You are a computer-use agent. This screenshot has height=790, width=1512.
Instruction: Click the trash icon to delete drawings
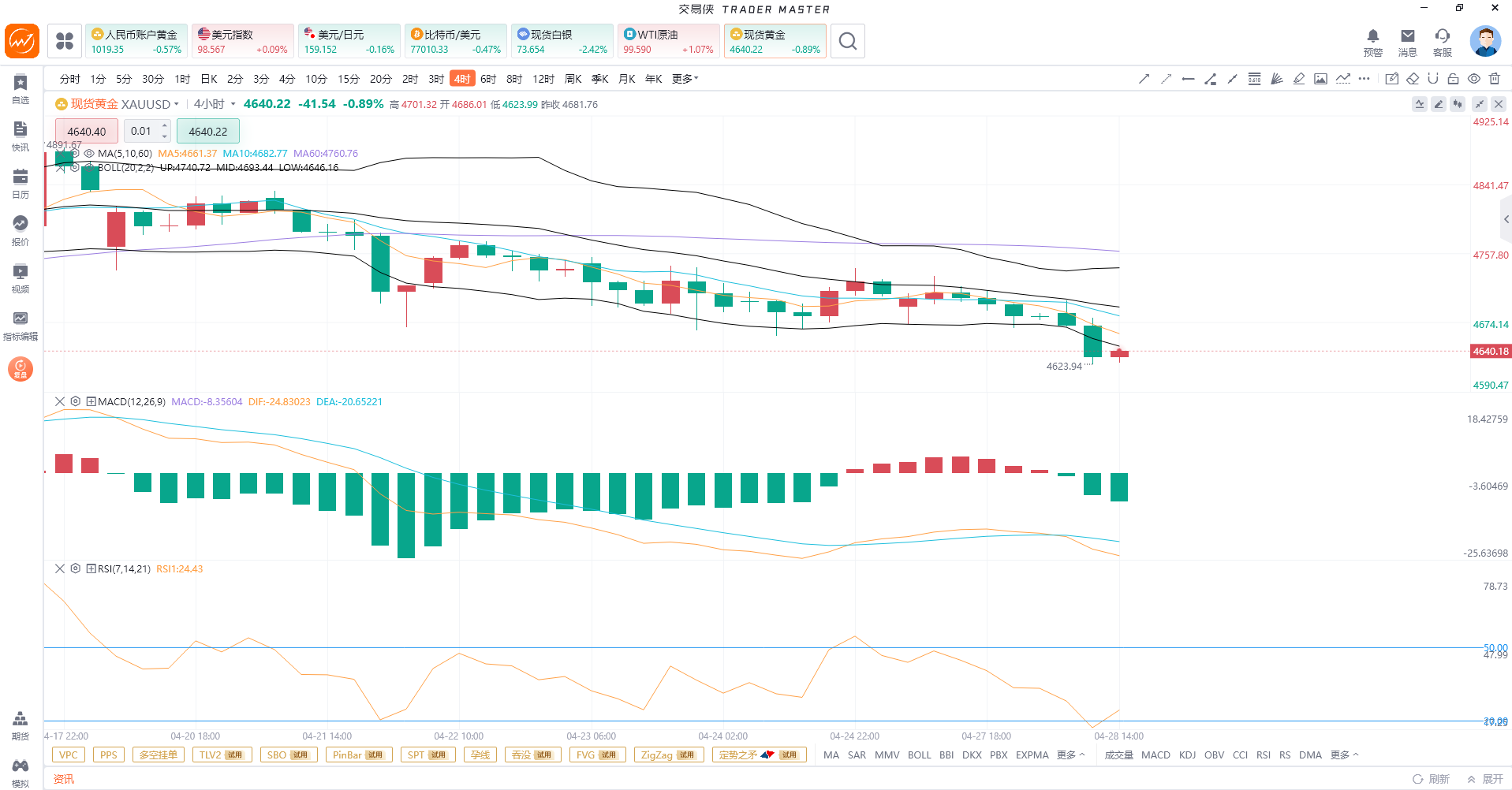tap(1495, 79)
